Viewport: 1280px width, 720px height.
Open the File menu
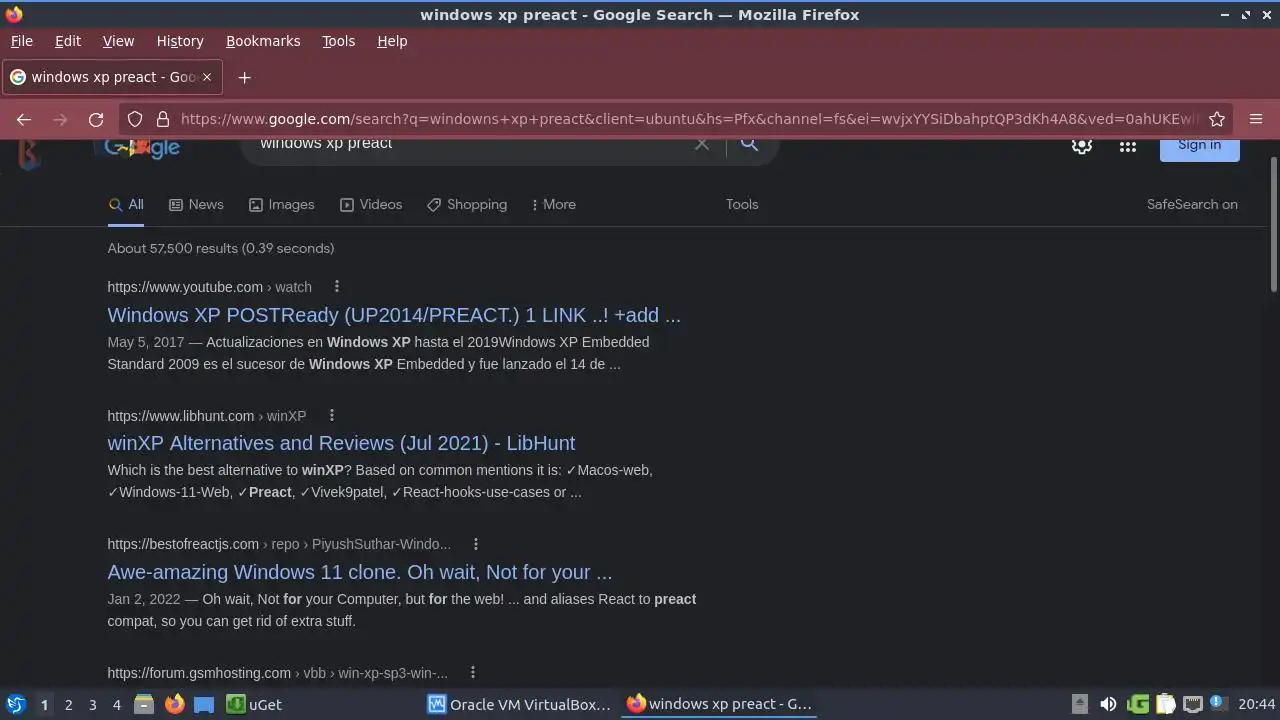click(22, 41)
